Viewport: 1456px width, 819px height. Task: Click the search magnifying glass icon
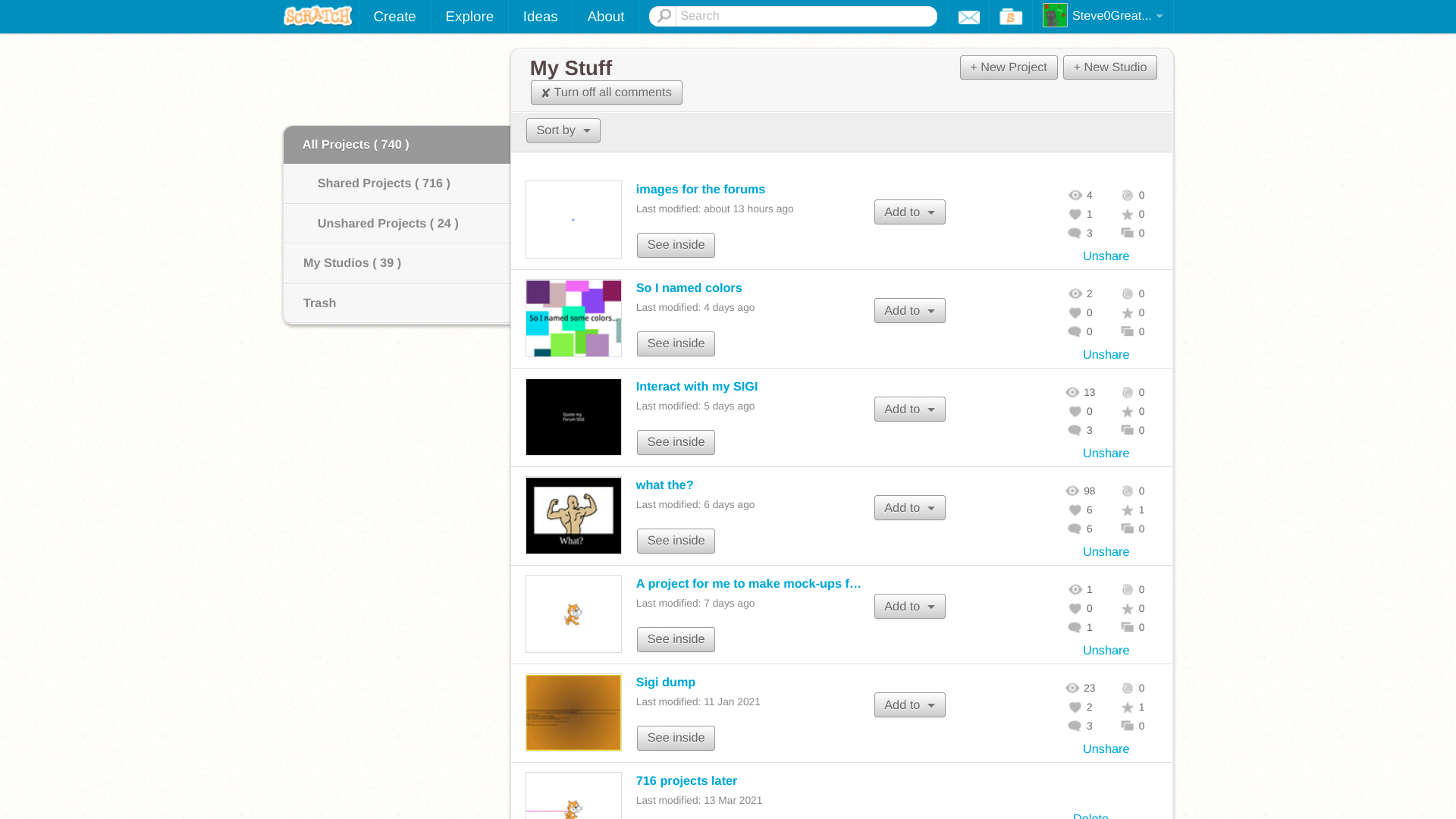(664, 16)
